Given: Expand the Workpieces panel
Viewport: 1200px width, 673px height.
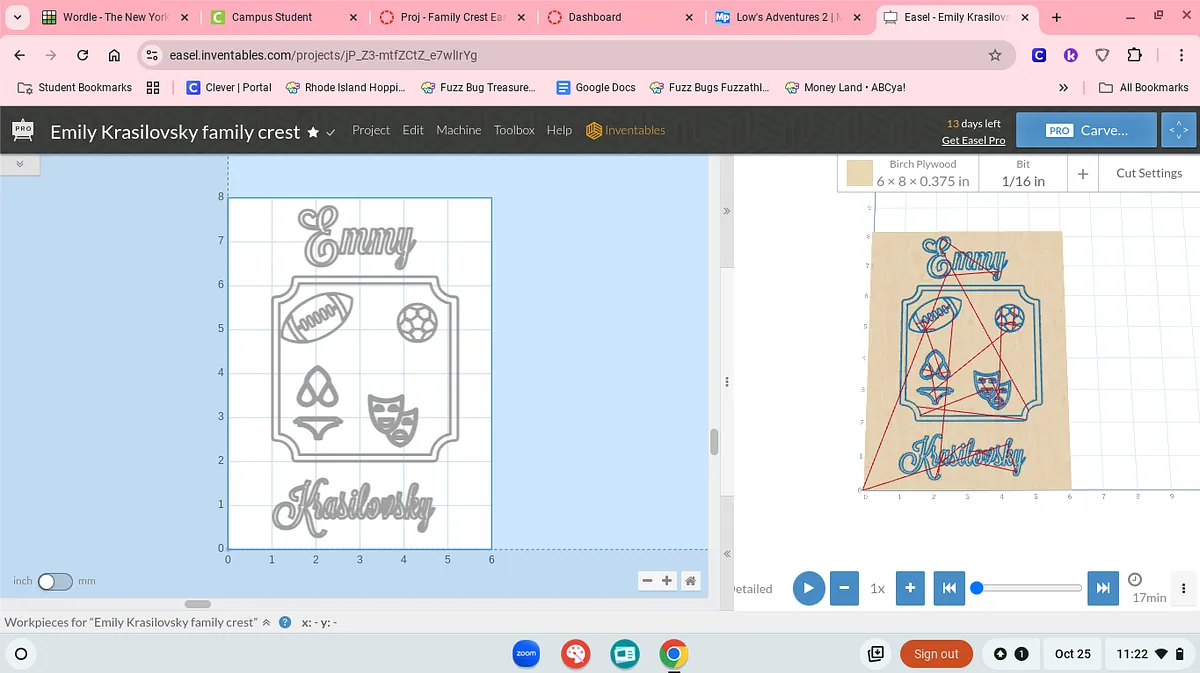Looking at the screenshot, I should [x=266, y=622].
